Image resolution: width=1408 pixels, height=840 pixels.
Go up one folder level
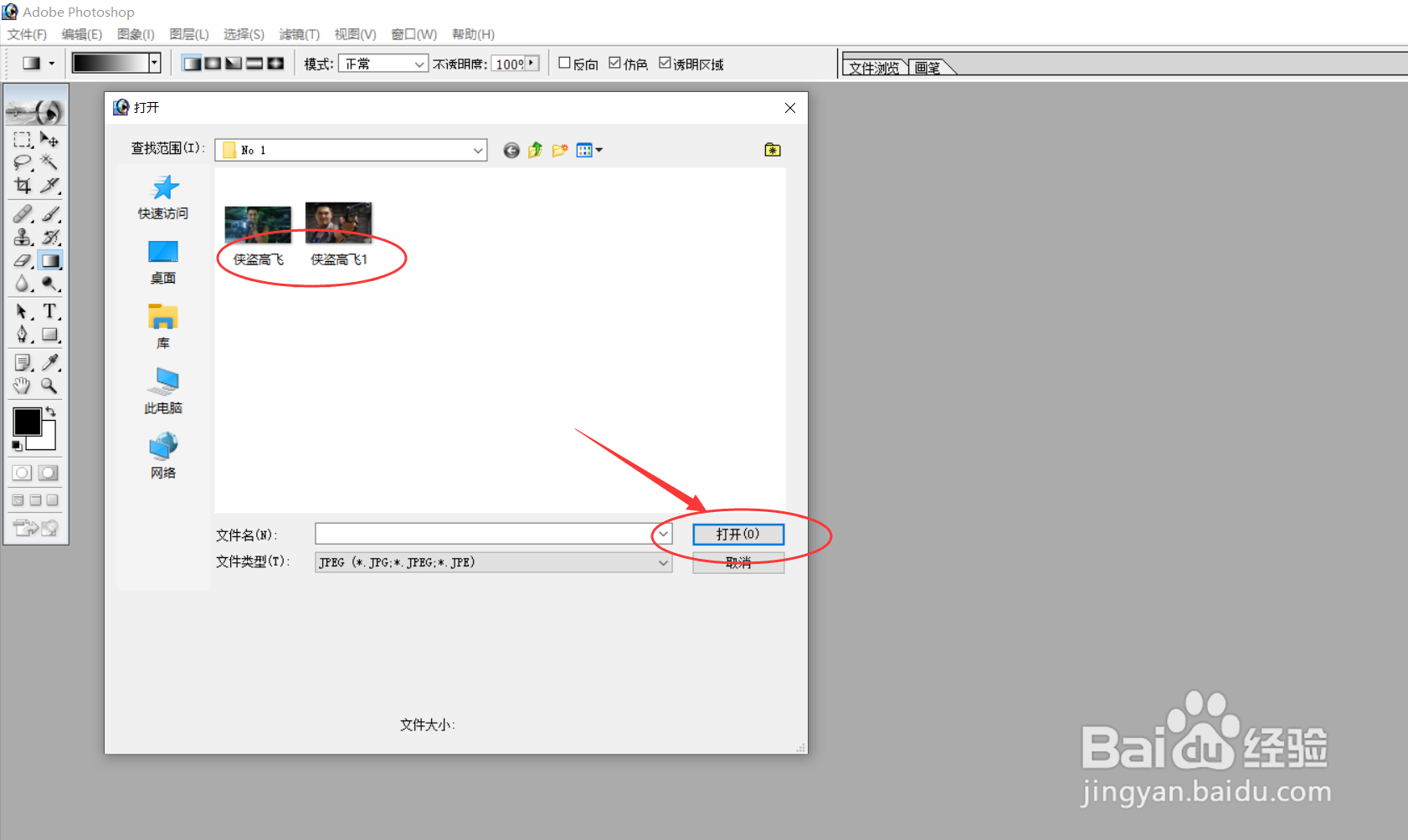pos(536,150)
